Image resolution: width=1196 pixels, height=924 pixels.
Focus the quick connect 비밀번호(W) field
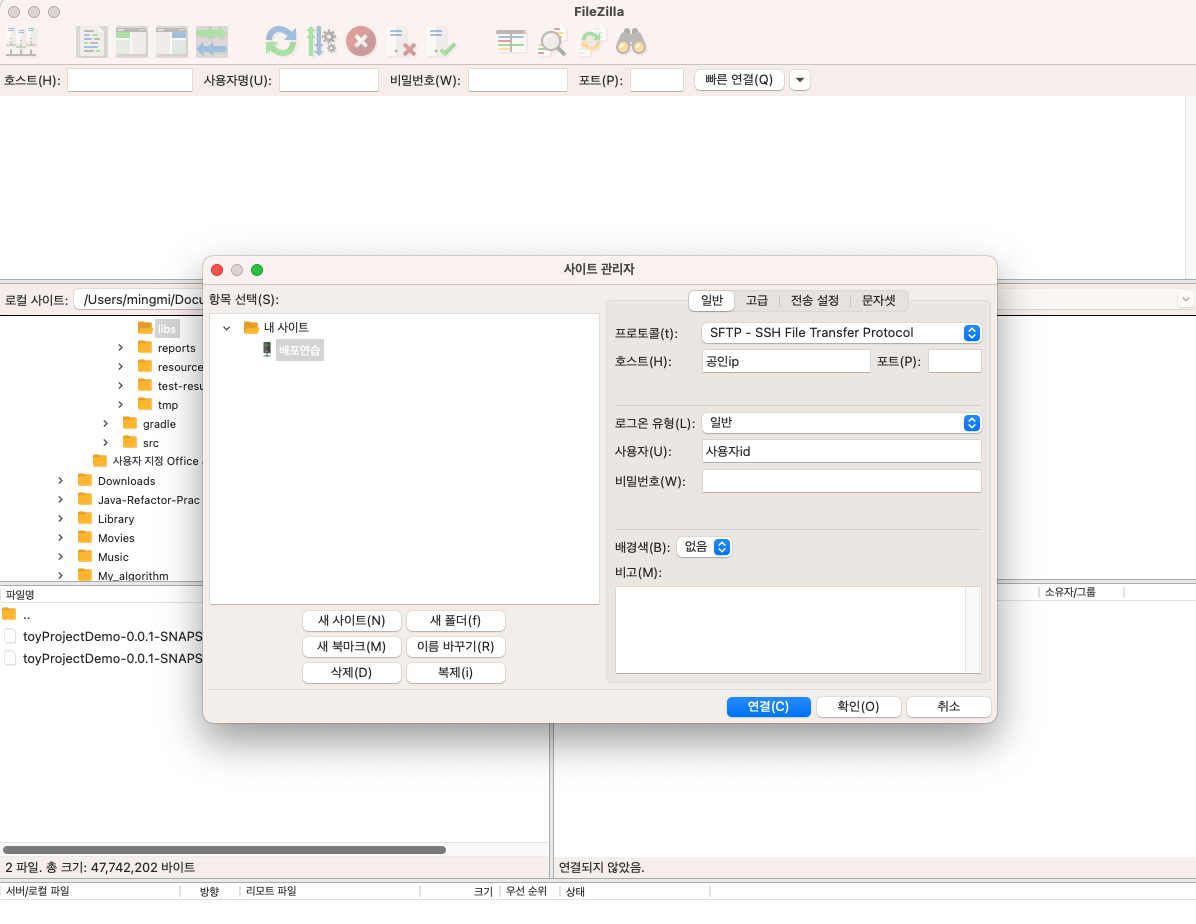coord(518,80)
